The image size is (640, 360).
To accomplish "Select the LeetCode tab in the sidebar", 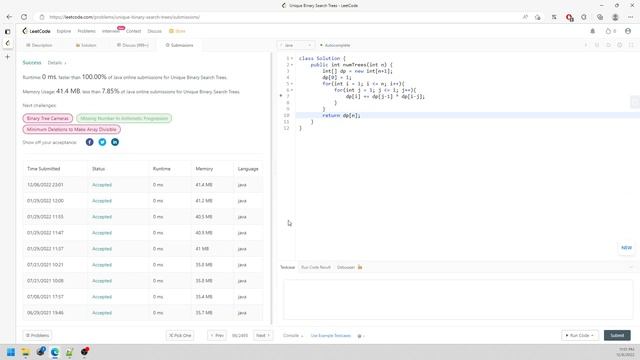I will point(7,43).
